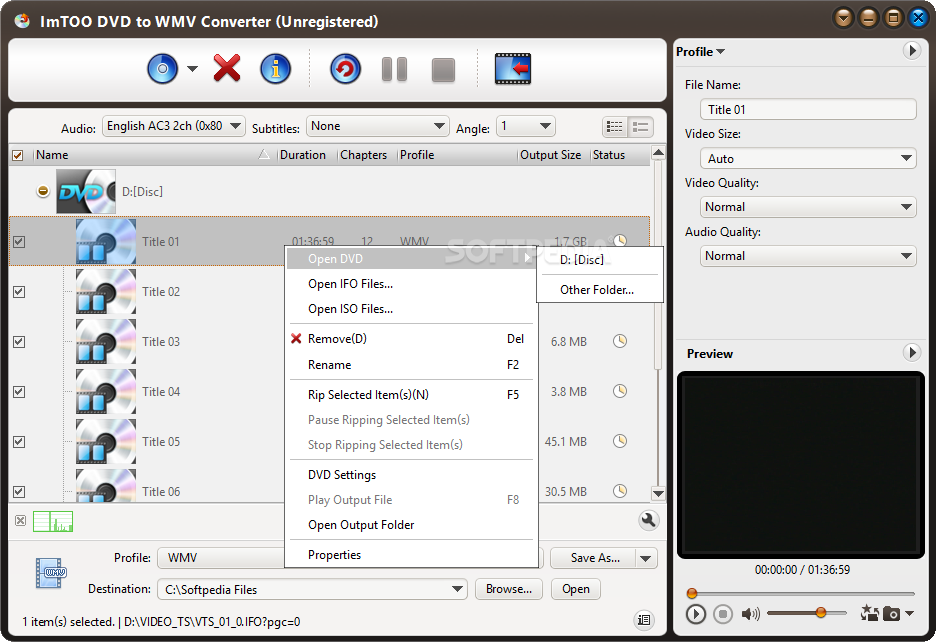Screen dimensions: 936x642
Task: Uncheck the Title 04 checkbox
Action: (x=19, y=392)
